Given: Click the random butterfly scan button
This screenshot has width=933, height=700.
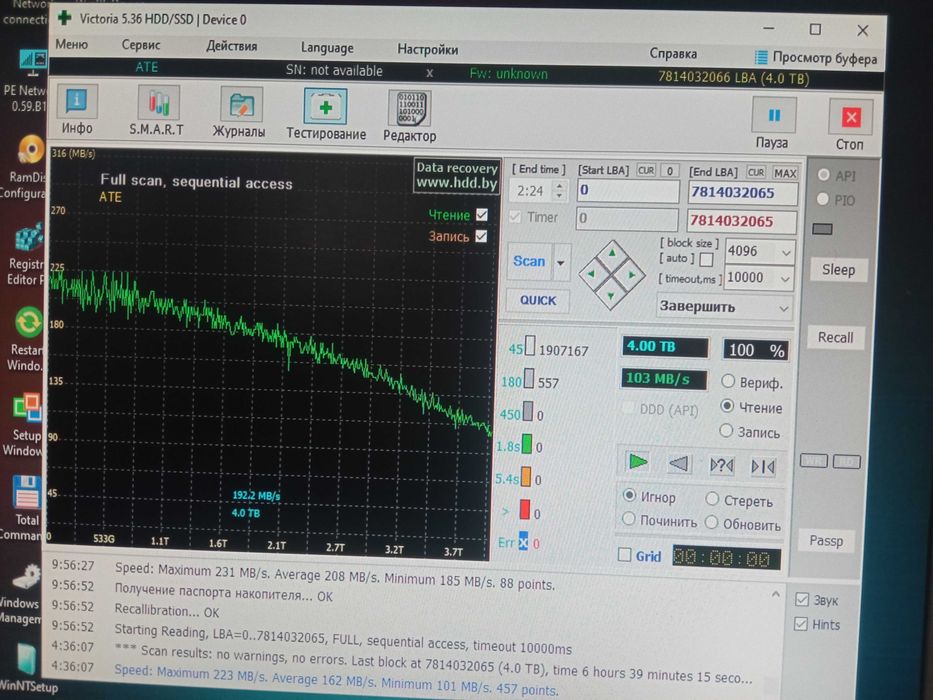Looking at the screenshot, I should click(721, 465).
